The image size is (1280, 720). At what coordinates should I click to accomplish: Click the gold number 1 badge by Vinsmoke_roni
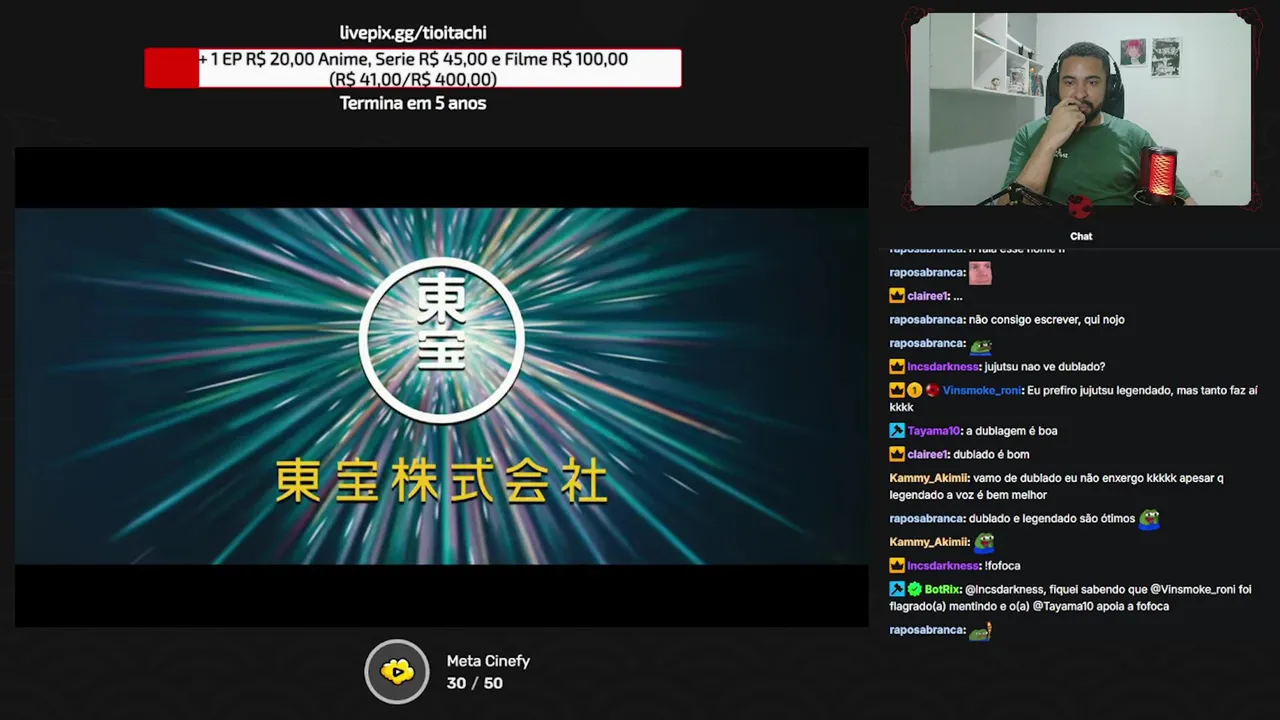click(914, 390)
